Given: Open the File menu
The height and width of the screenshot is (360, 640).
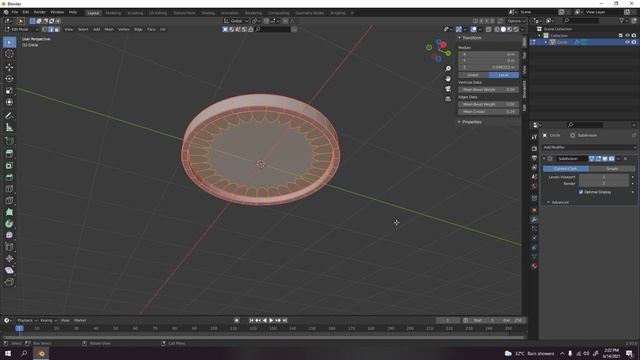Looking at the screenshot, I should [x=15, y=12].
